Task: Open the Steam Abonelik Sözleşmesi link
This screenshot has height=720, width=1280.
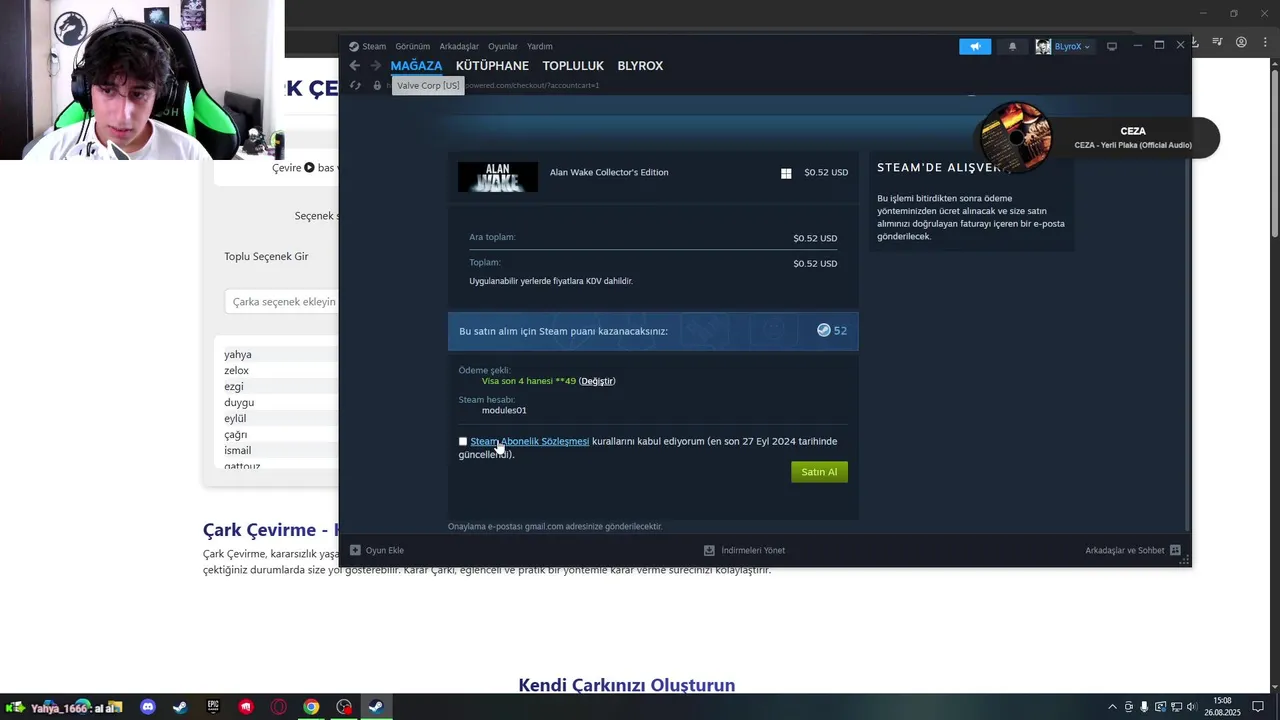Action: click(530, 441)
